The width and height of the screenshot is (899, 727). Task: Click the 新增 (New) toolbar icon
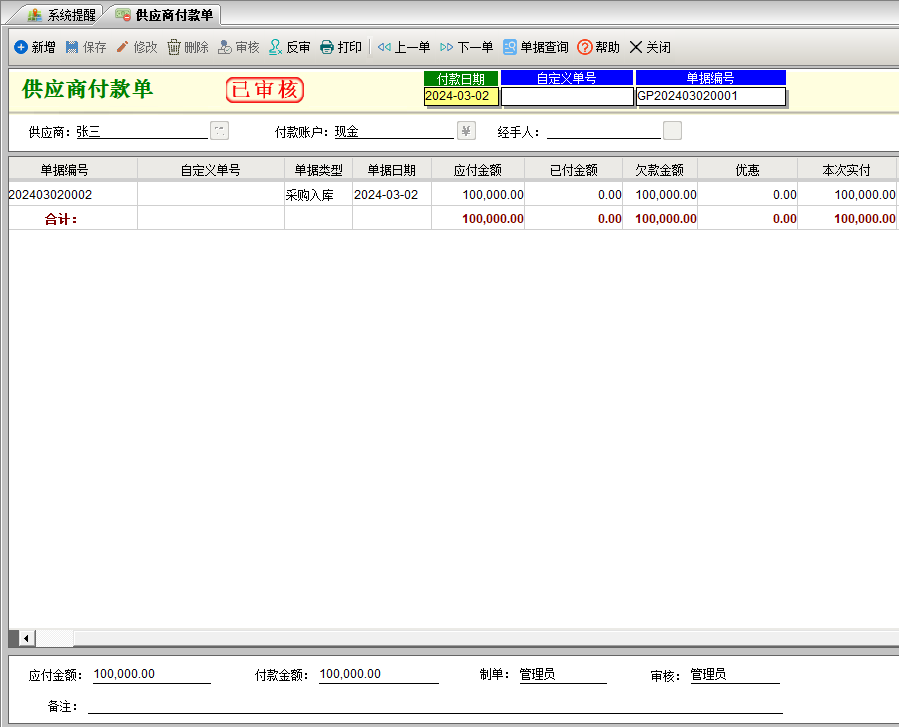tap(34, 47)
